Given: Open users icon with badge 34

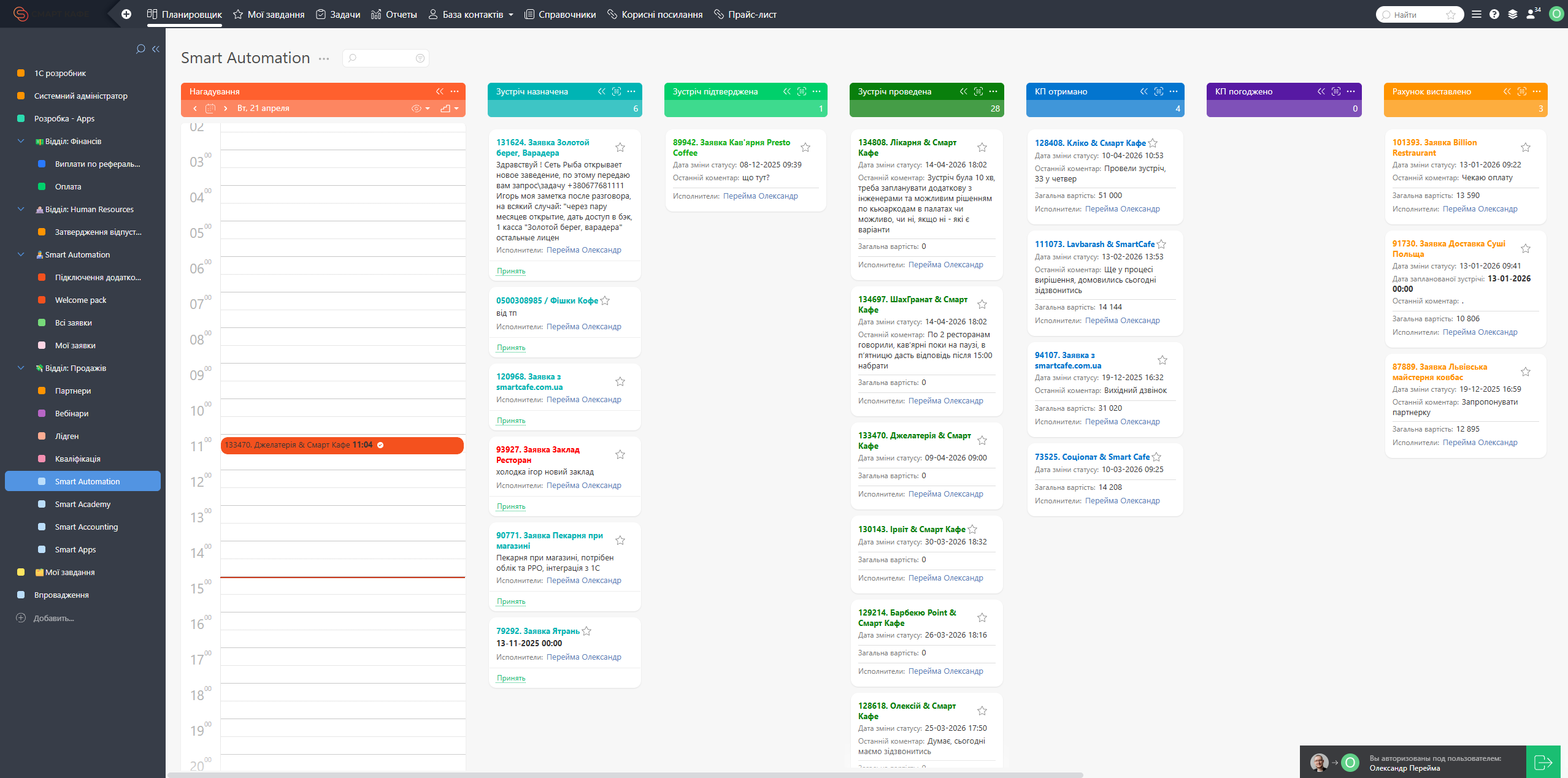Looking at the screenshot, I should [1532, 14].
